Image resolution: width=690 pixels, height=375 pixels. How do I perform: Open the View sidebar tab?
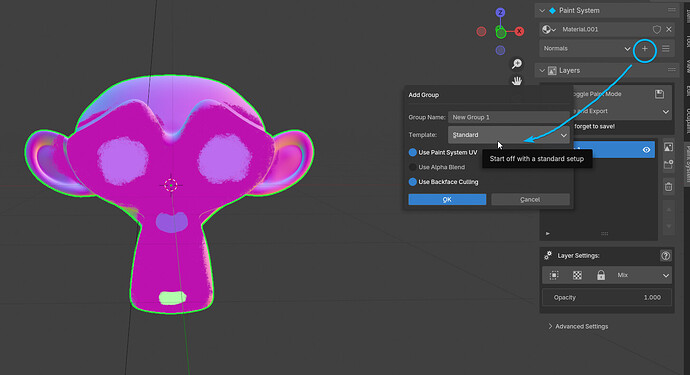(x=687, y=66)
